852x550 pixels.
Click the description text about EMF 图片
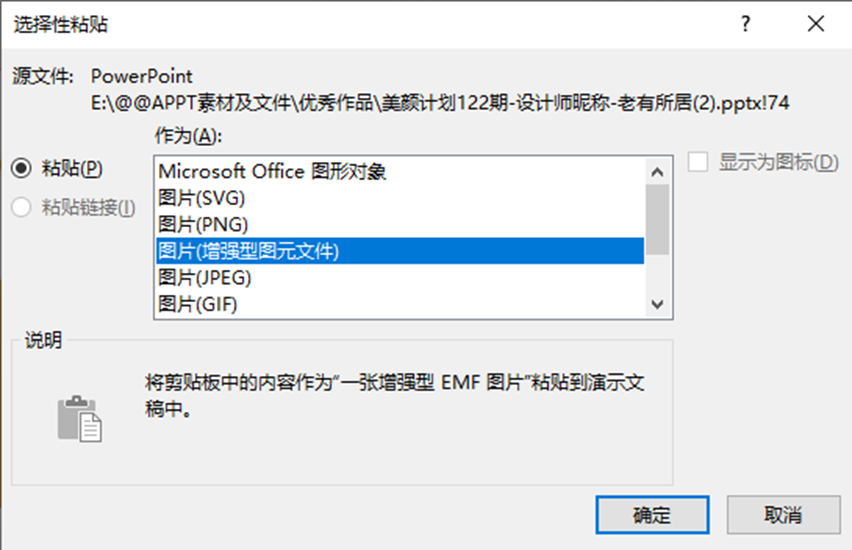coord(394,396)
